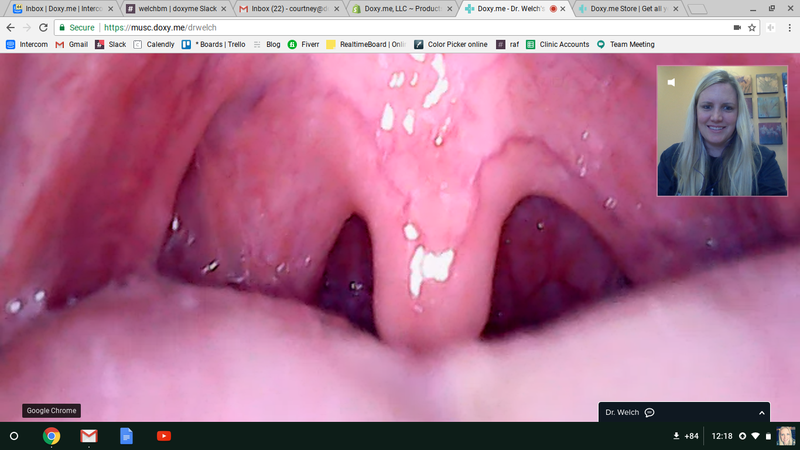Open Gmail app in the shelf
This screenshot has width=800, height=450.
click(x=88, y=436)
